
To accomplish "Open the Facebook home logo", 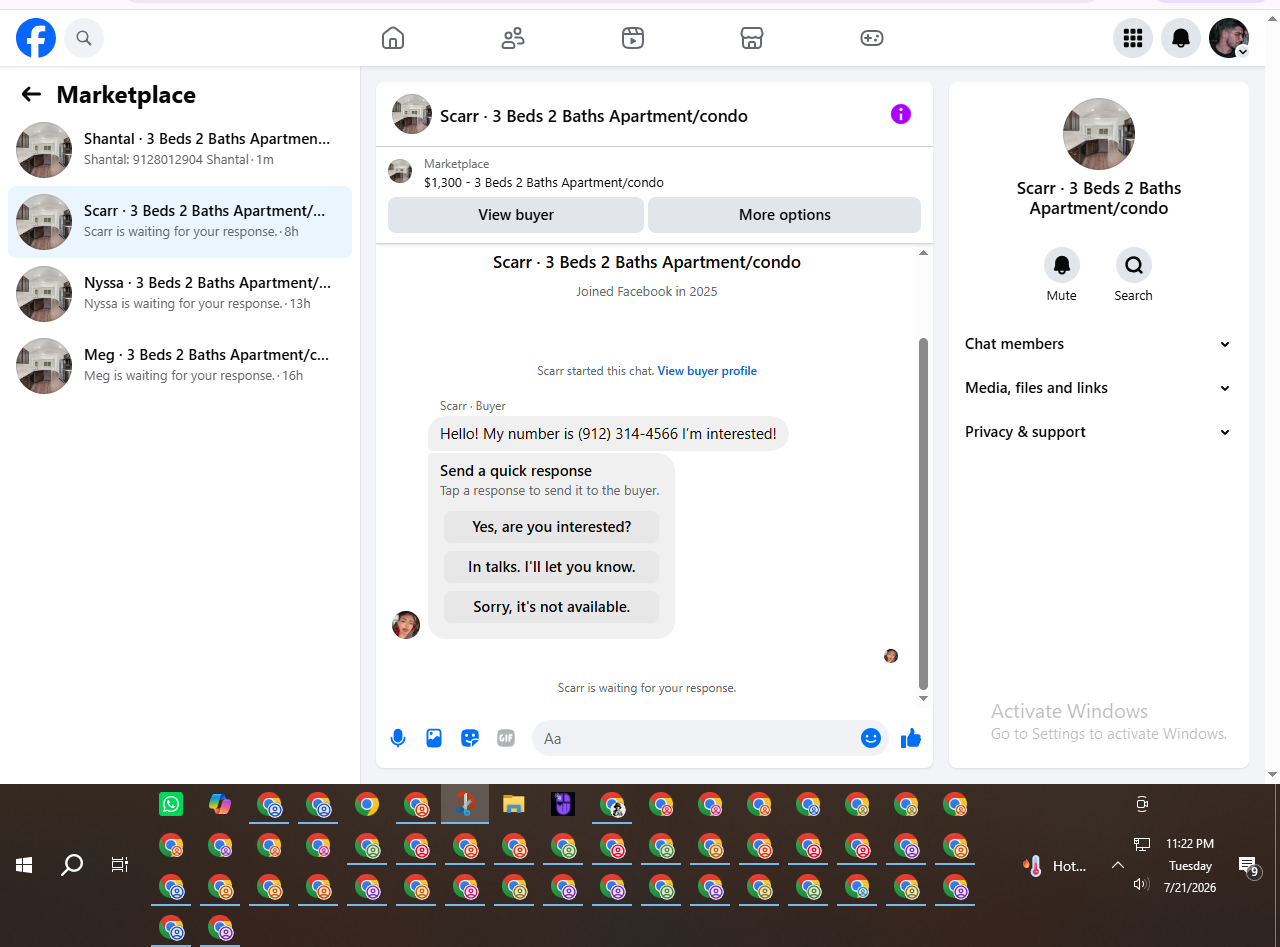I will pos(36,38).
